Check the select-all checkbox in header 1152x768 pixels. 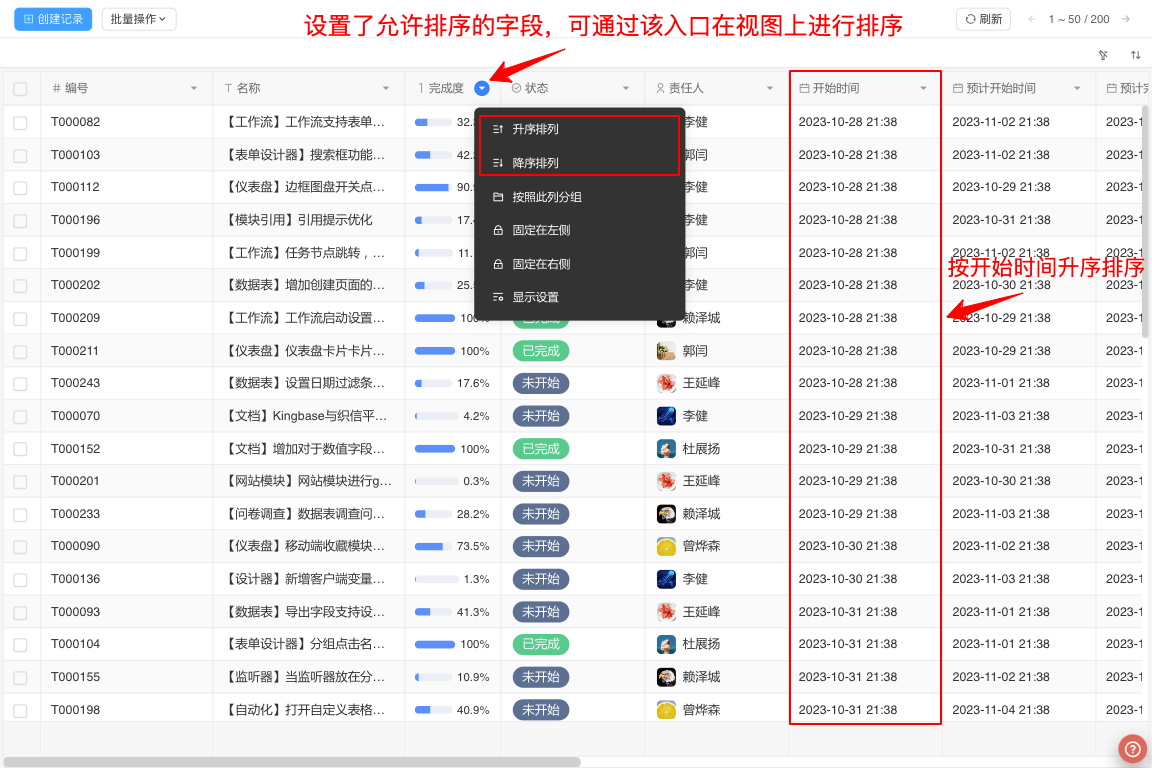point(20,87)
